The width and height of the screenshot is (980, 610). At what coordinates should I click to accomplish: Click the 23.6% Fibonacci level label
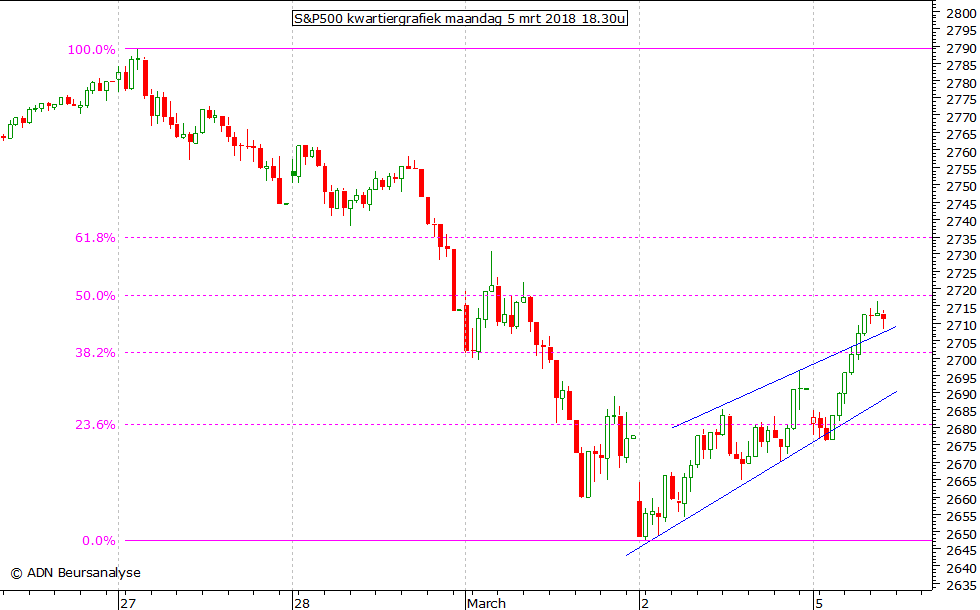coord(95,425)
